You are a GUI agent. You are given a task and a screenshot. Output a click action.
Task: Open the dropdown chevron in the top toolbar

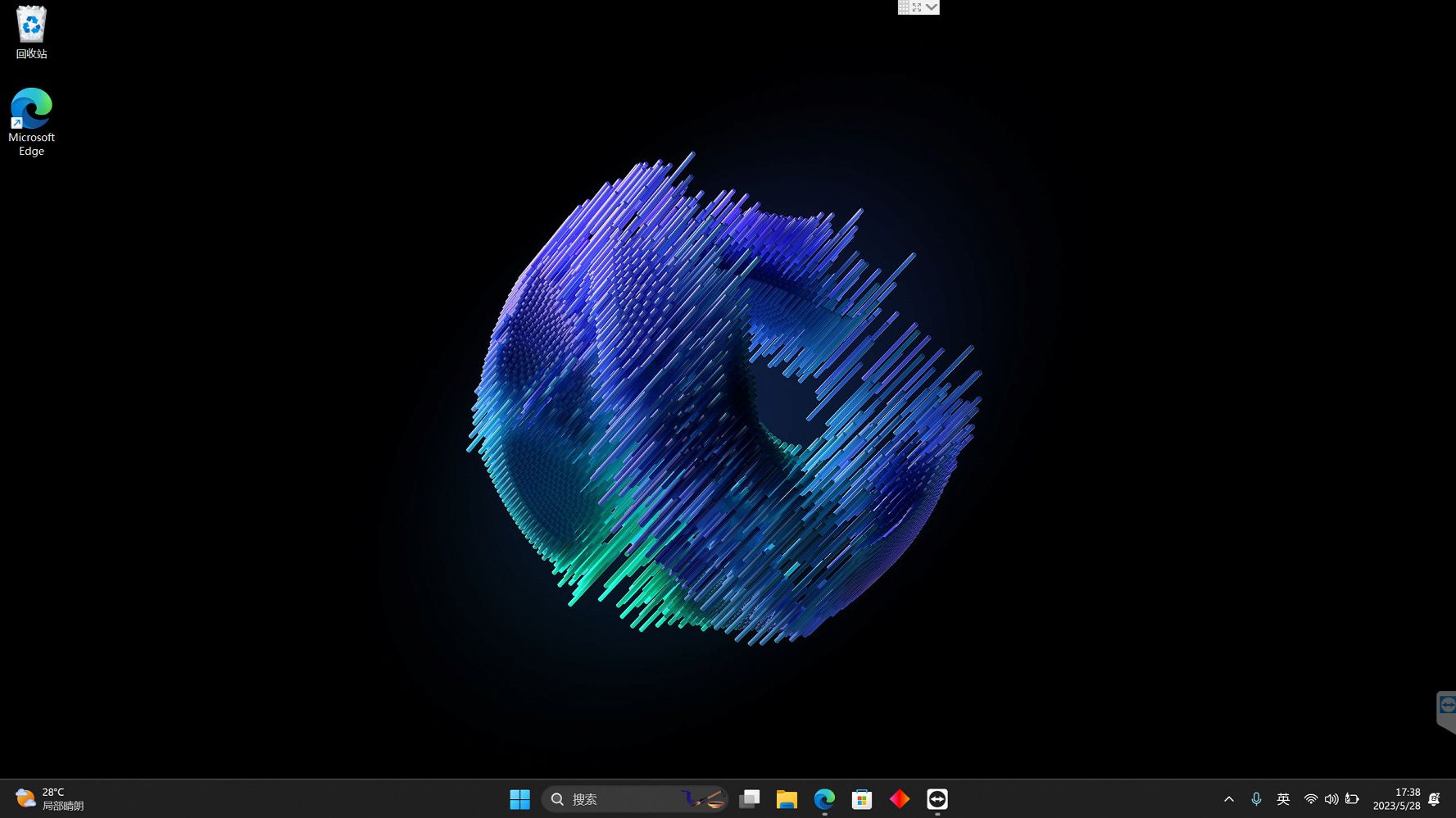pos(932,7)
